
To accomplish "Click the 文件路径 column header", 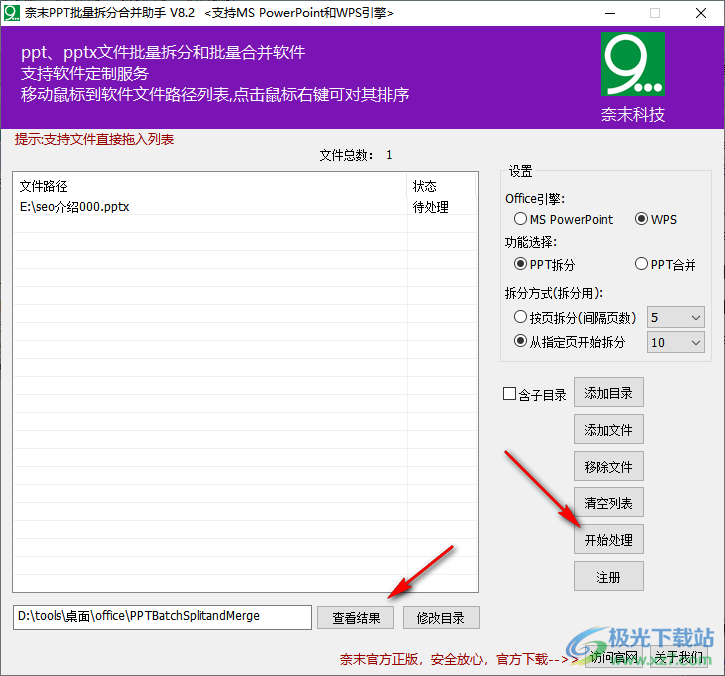I will click(x=210, y=186).
